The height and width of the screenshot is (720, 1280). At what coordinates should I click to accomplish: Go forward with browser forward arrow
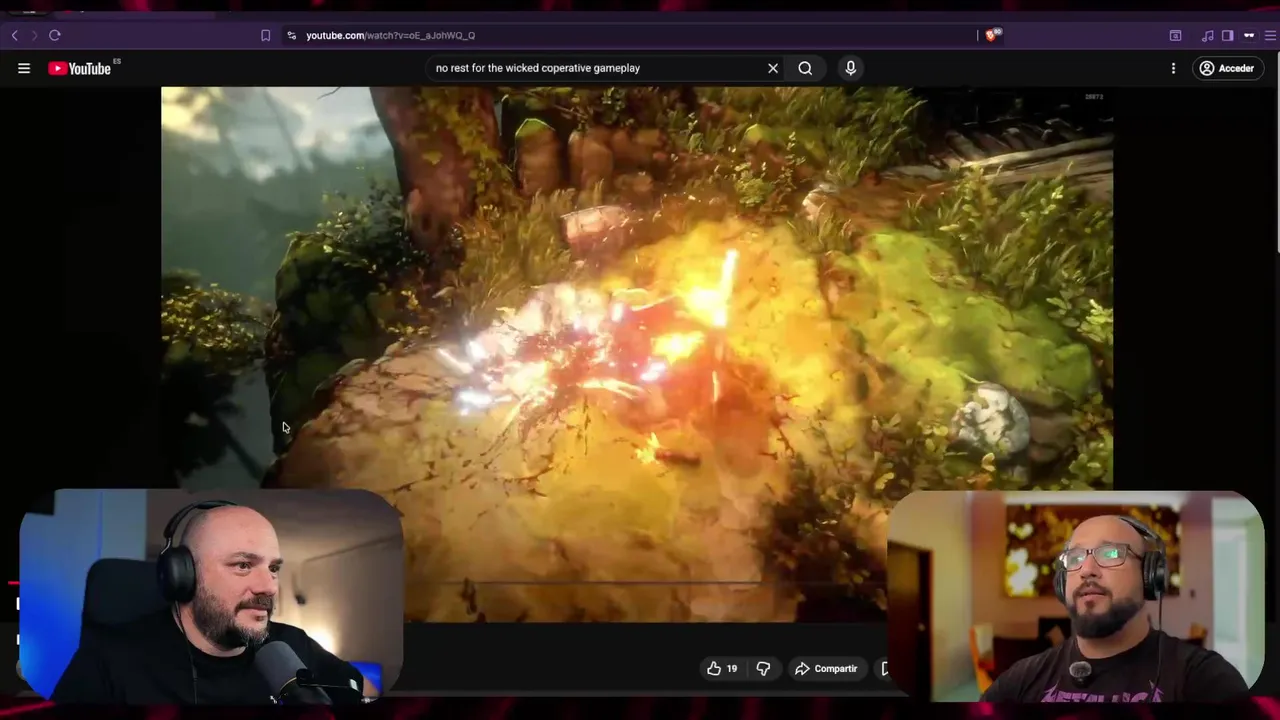point(33,35)
